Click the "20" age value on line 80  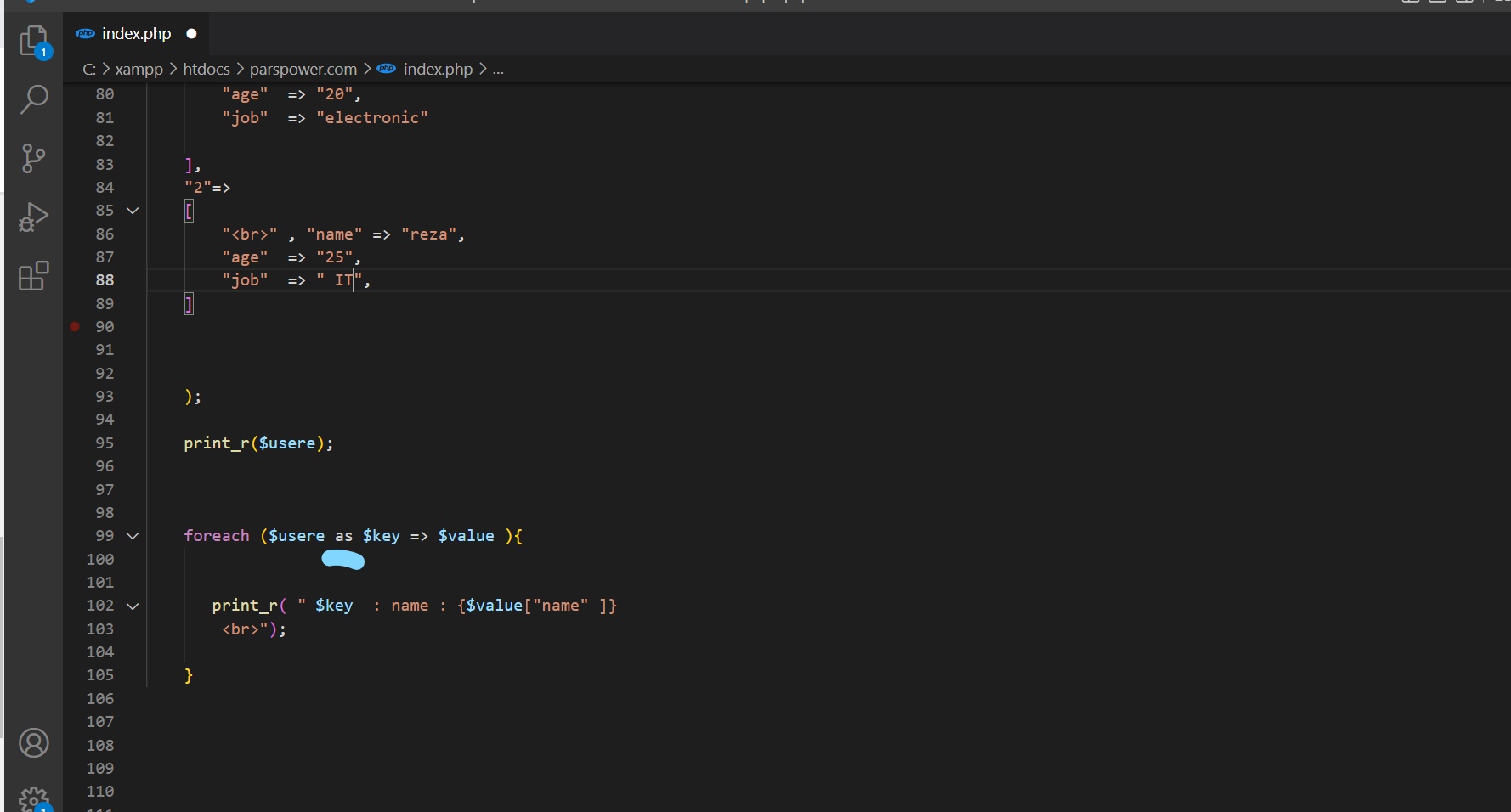(334, 94)
